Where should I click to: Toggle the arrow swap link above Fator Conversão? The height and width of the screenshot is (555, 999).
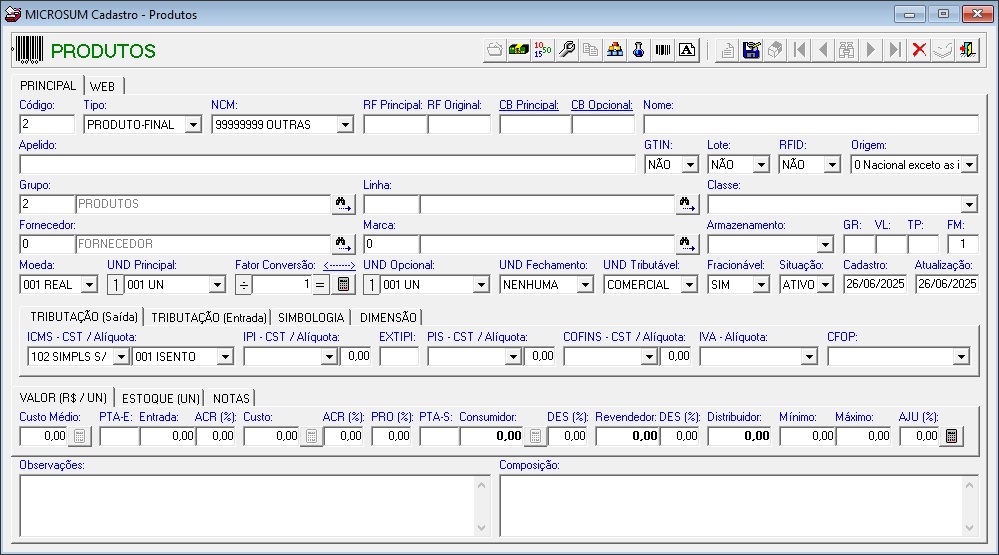(x=339, y=265)
